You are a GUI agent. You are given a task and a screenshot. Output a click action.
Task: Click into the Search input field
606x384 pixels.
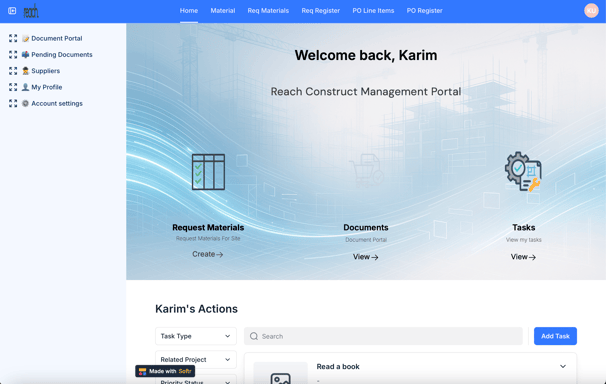pos(383,336)
